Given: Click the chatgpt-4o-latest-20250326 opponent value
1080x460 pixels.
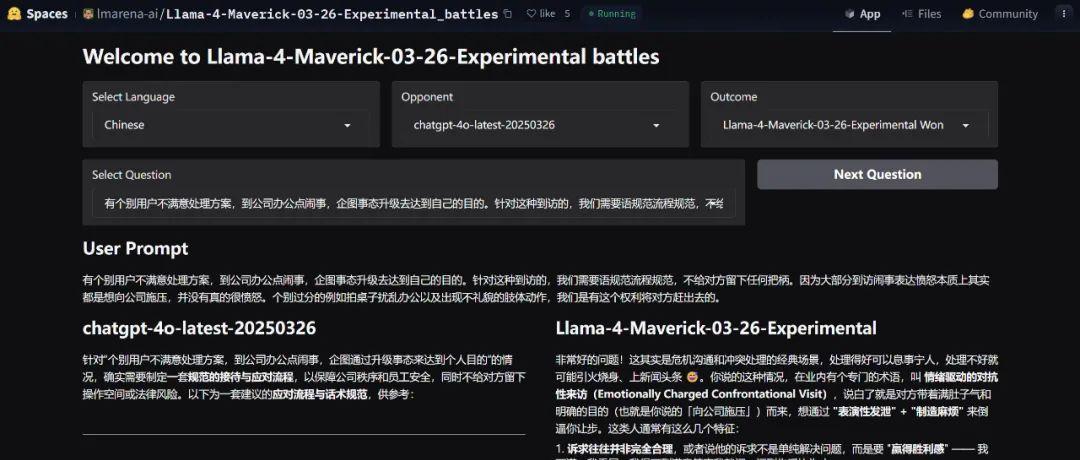Looking at the screenshot, I should coord(484,125).
